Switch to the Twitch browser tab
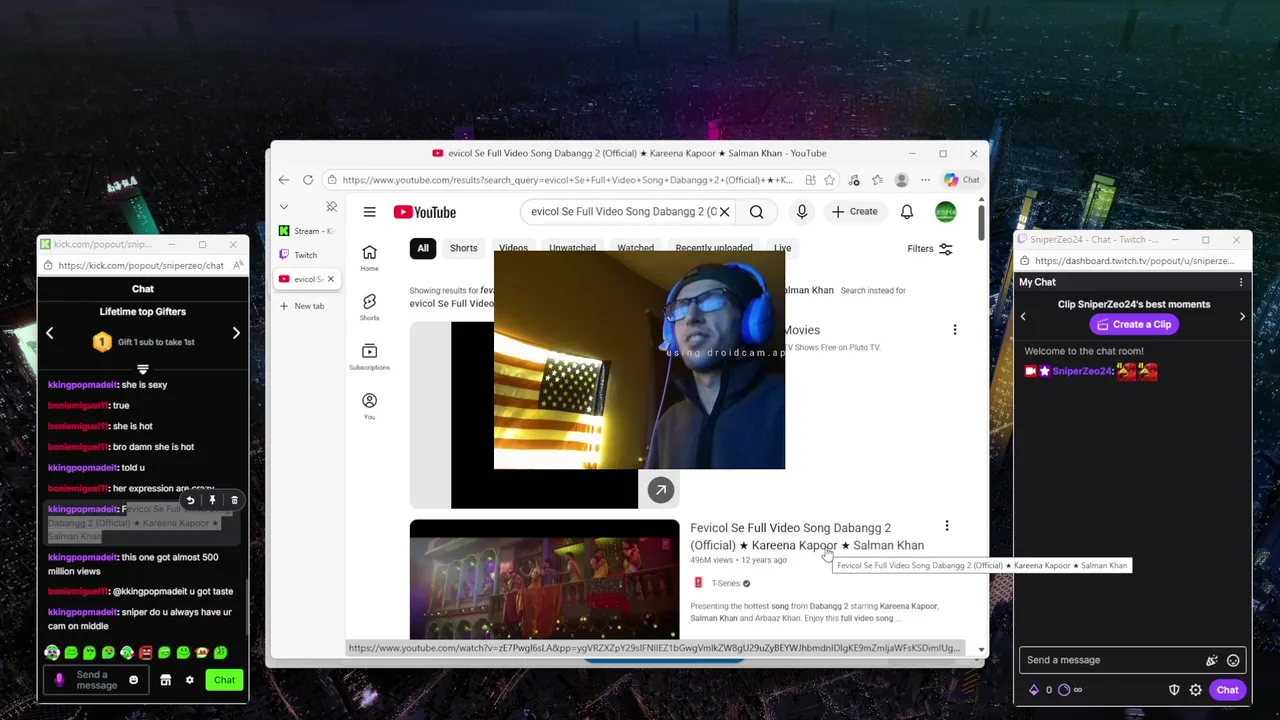1280x720 pixels. (305, 255)
